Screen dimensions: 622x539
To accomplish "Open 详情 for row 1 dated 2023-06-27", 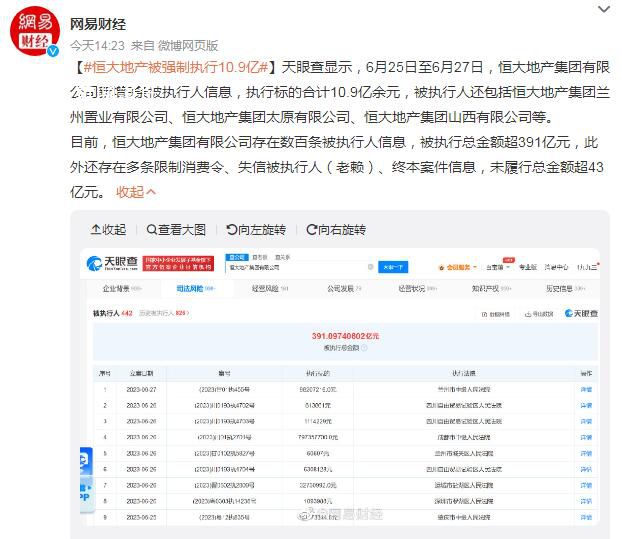I will 586,389.
